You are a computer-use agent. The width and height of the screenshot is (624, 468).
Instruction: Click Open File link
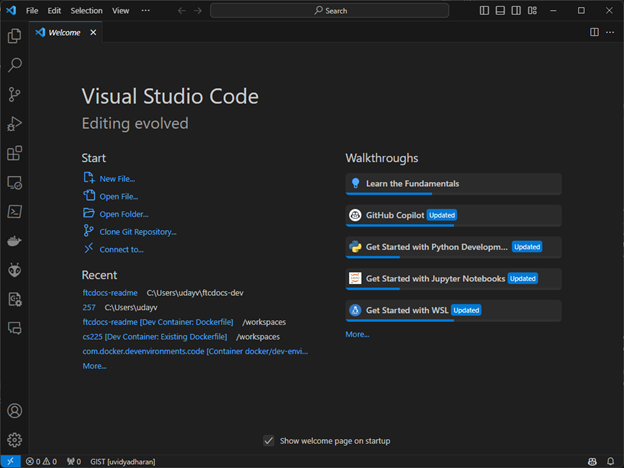click(x=119, y=196)
